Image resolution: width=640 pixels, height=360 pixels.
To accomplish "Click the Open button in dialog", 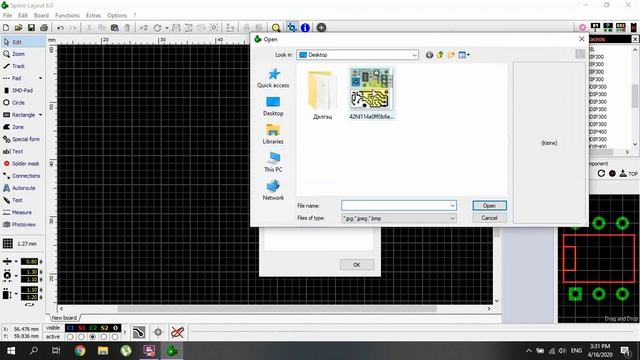I will click(489, 206).
